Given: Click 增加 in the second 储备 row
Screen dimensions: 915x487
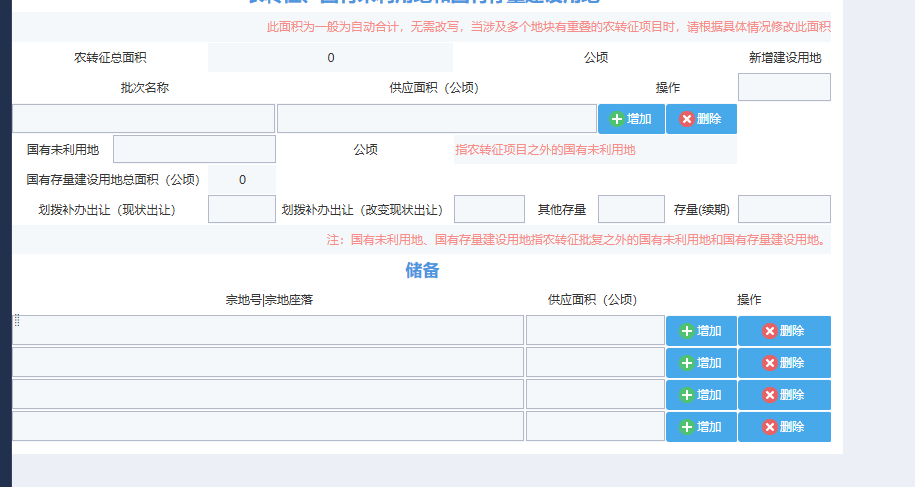Looking at the screenshot, I should [701, 363].
